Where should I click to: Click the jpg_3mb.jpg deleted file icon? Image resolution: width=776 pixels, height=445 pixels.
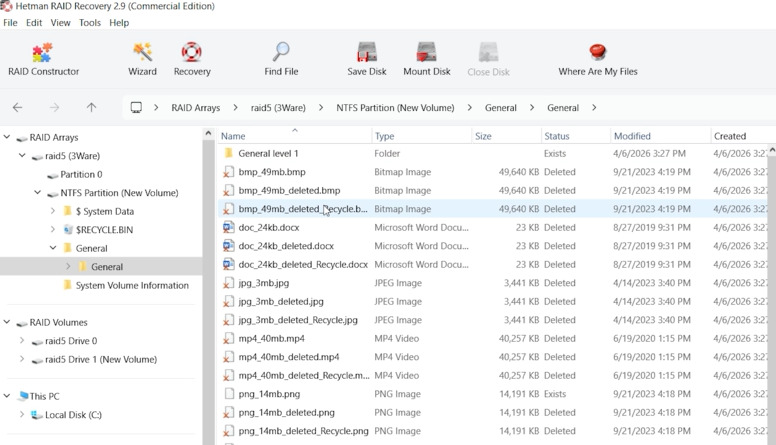click(228, 283)
